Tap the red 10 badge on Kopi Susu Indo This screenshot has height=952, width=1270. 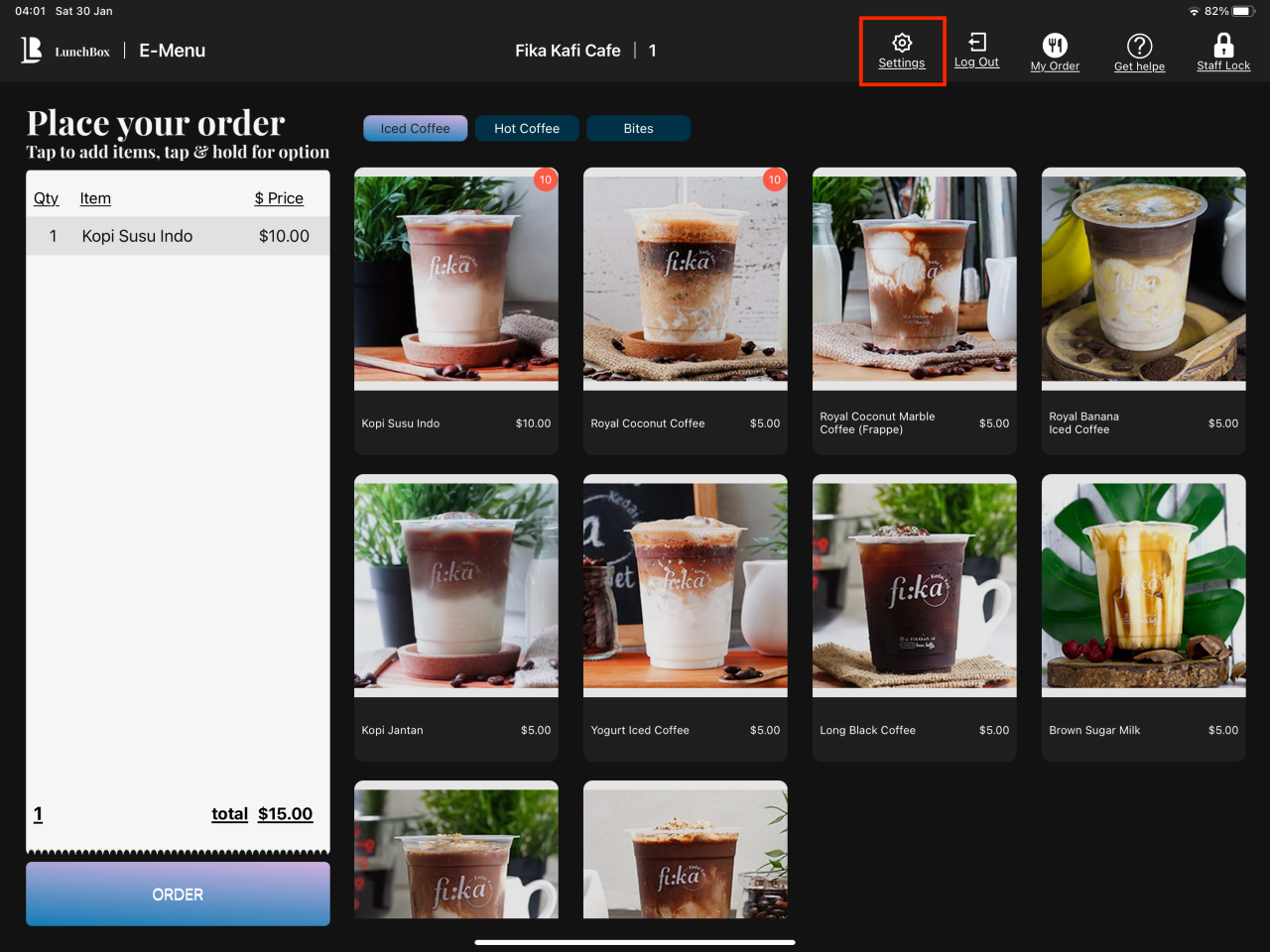click(x=545, y=179)
